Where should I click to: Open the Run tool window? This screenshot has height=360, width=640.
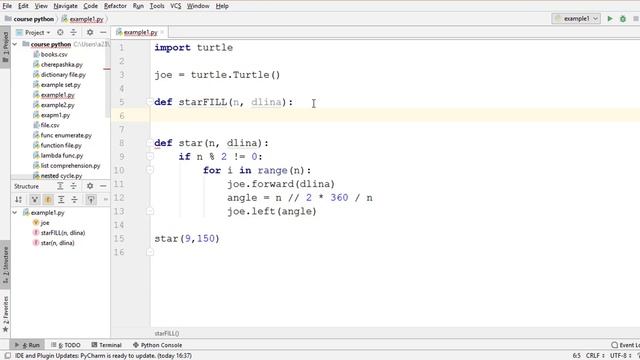(x=27, y=345)
